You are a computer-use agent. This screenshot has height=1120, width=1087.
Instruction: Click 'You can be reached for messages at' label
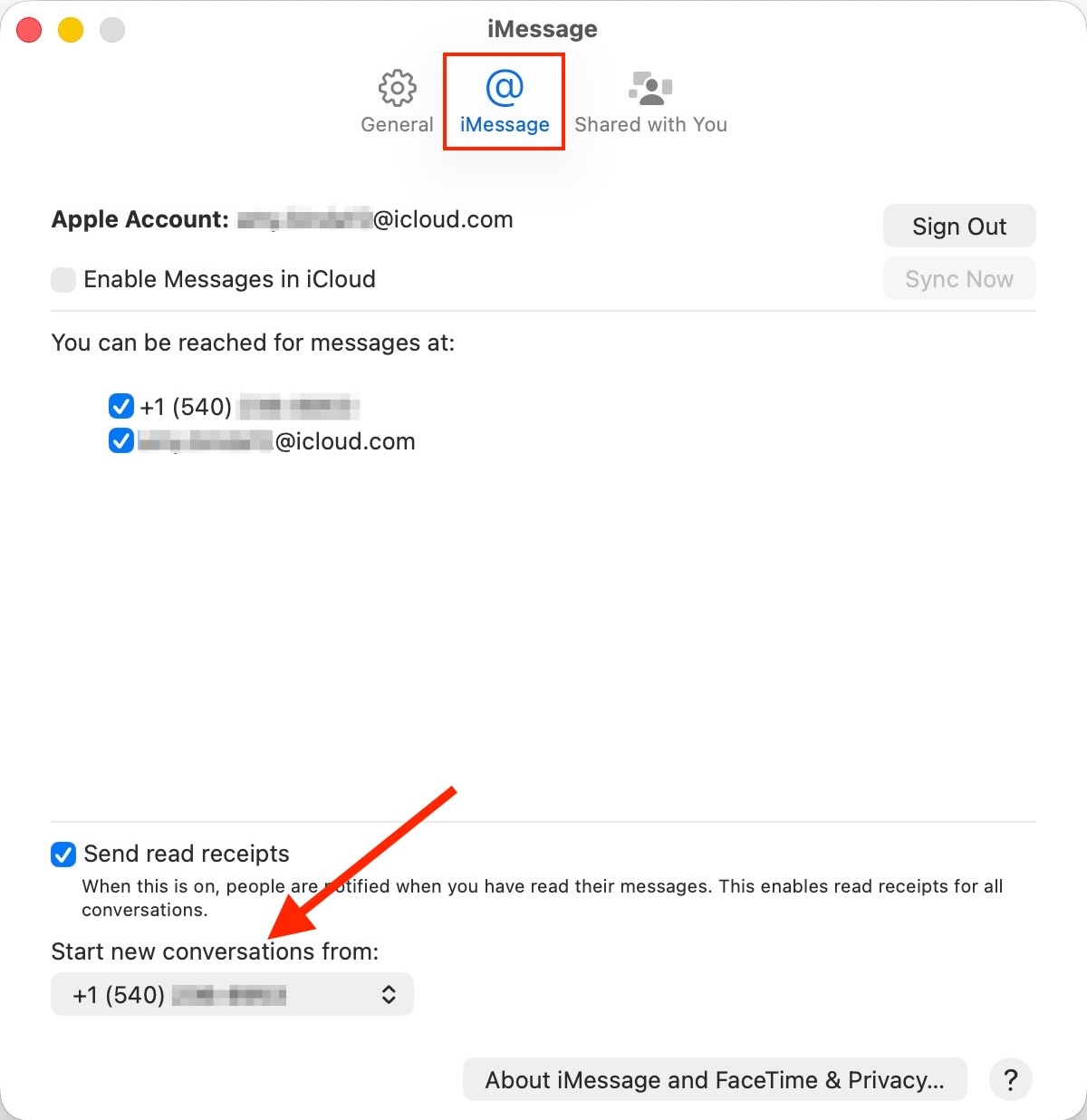pyautogui.click(x=253, y=343)
